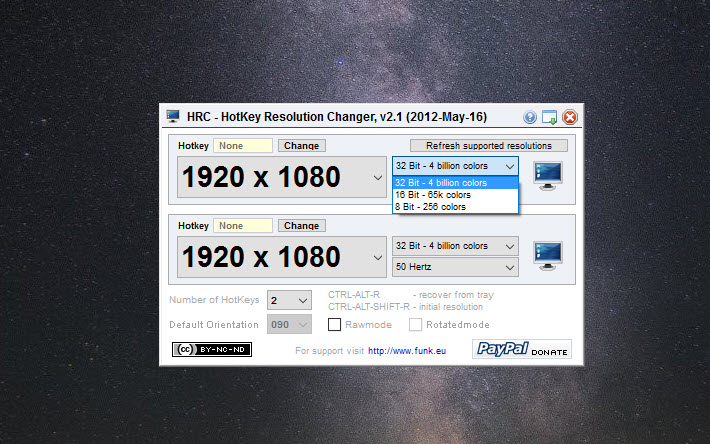This screenshot has height=444, width=710.
Task: Click the CTRL-ALT-SHIFT-R initial resolution text
Action: pos(405,307)
